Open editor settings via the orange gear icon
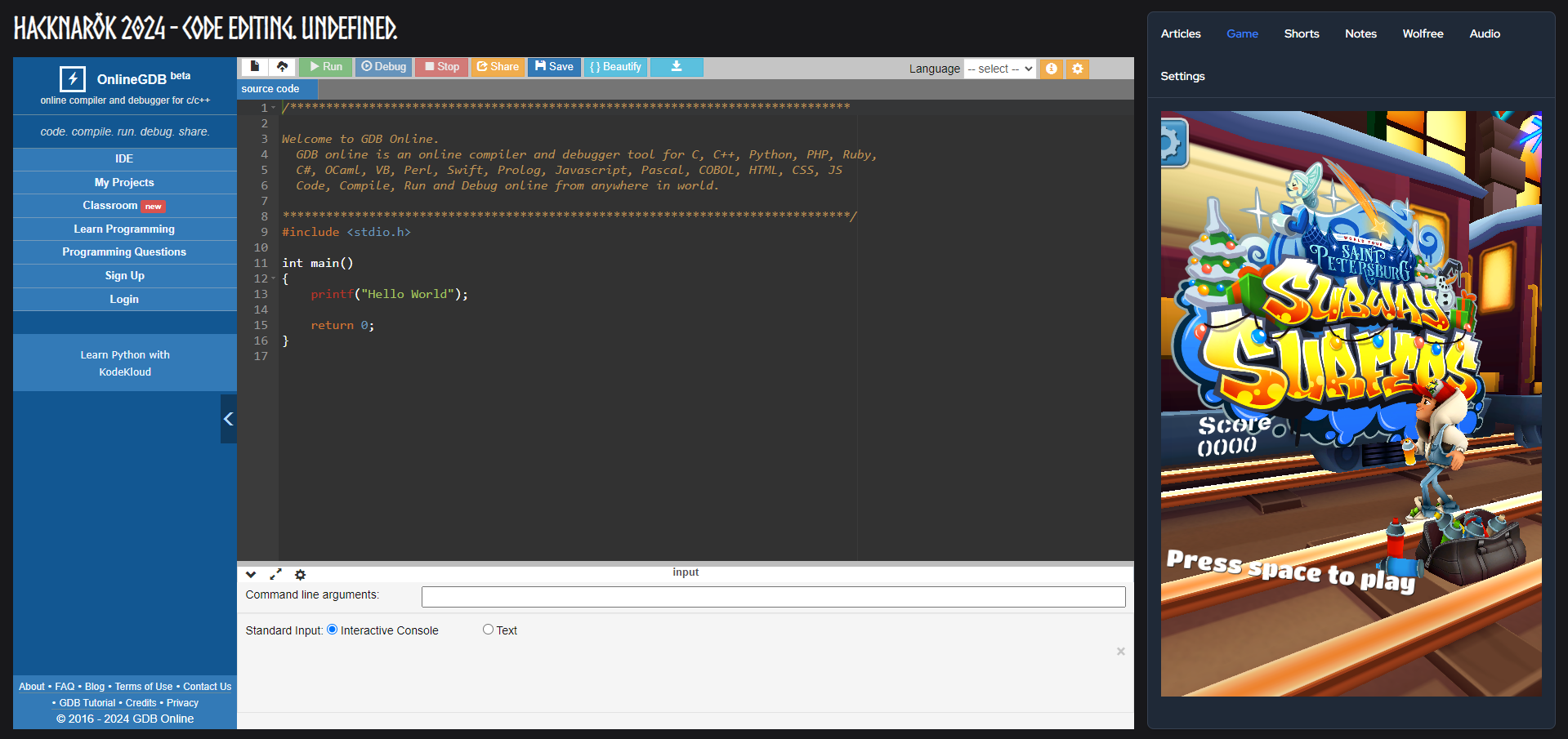The width and height of the screenshot is (1568, 739). coord(1078,69)
